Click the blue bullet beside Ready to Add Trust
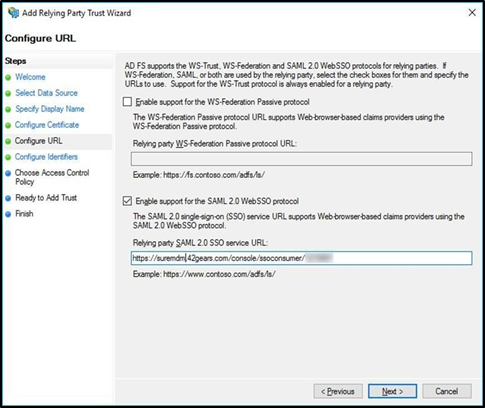 point(8,199)
